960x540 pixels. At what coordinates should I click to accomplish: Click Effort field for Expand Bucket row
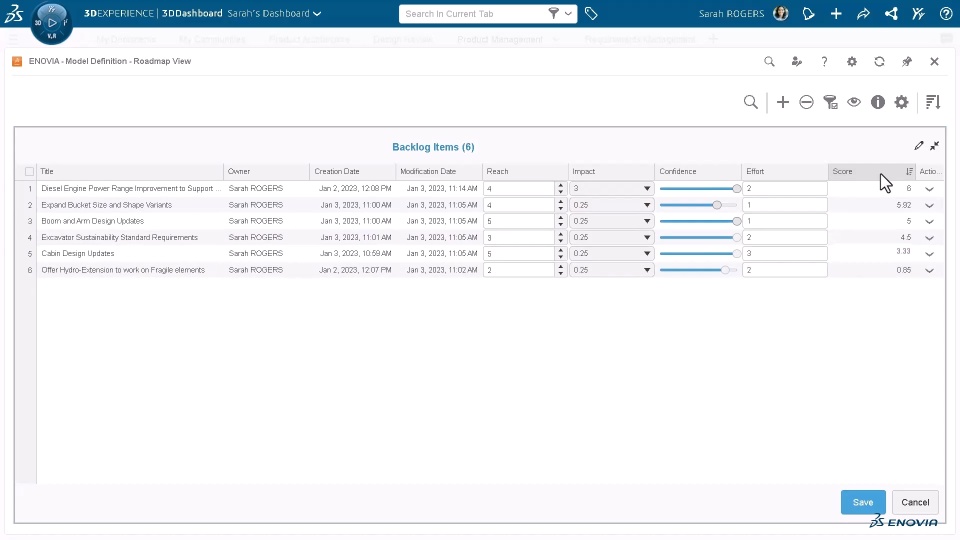point(785,205)
